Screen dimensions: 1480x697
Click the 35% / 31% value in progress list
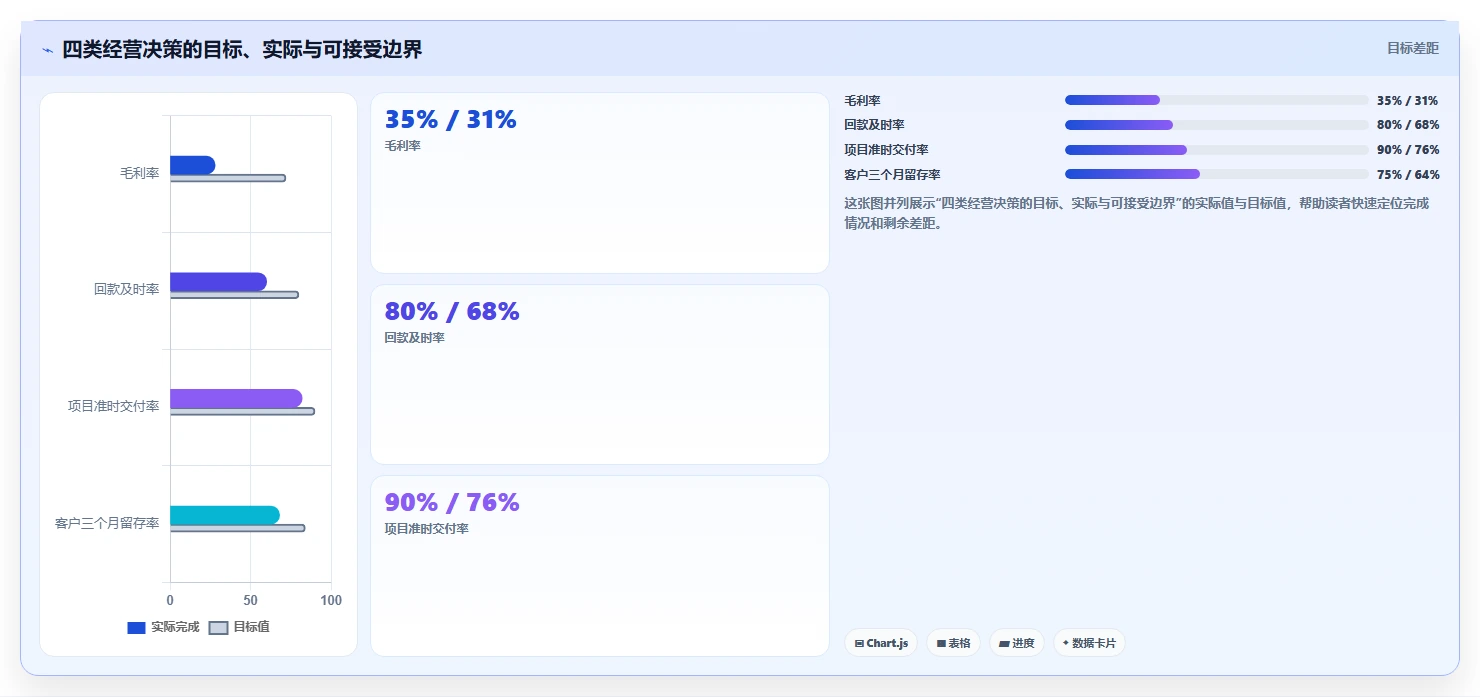coord(1407,101)
